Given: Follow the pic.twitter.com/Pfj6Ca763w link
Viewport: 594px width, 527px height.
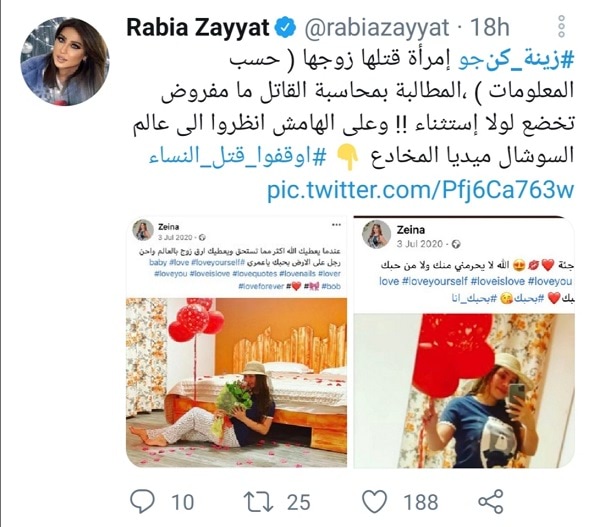Looking at the screenshot, I should 421,189.
